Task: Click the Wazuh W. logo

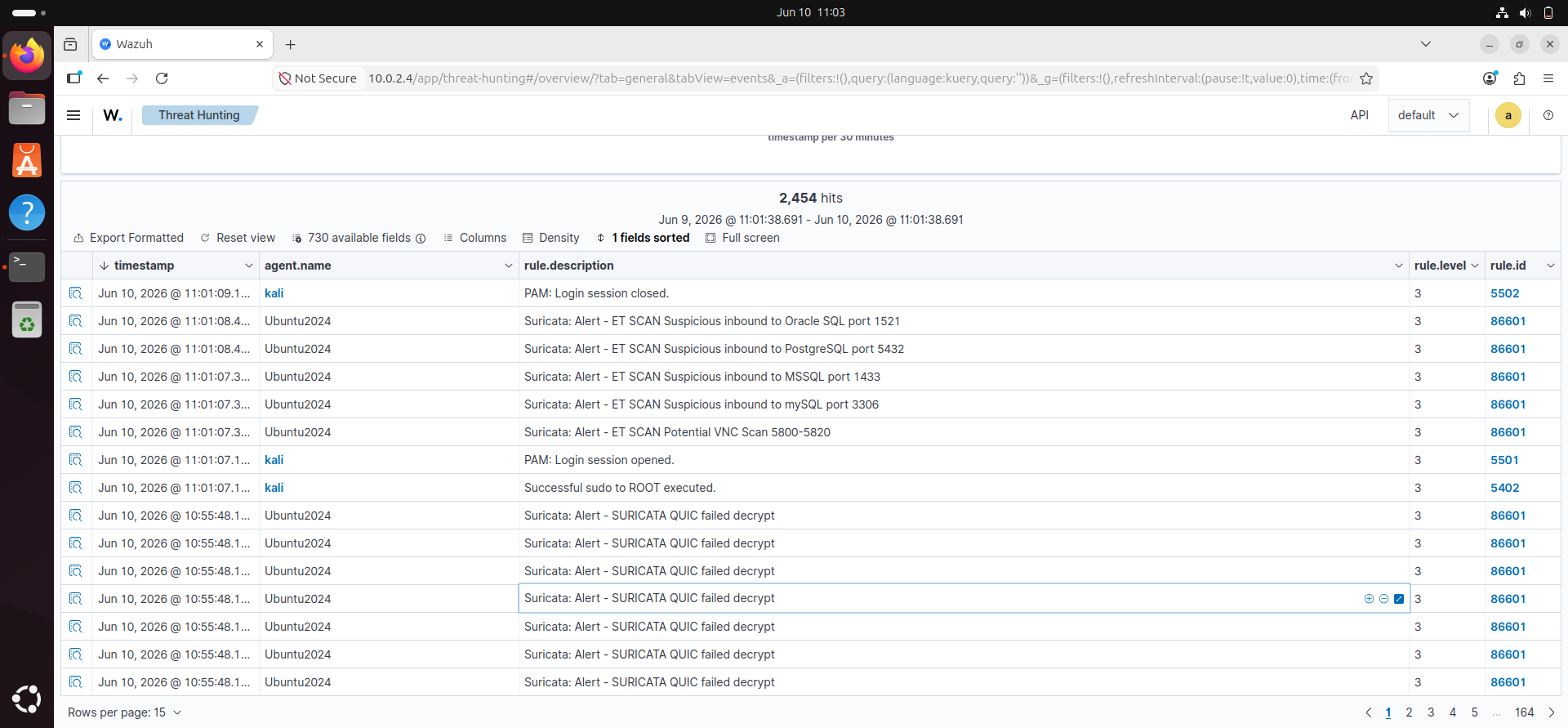Action: 113,115
